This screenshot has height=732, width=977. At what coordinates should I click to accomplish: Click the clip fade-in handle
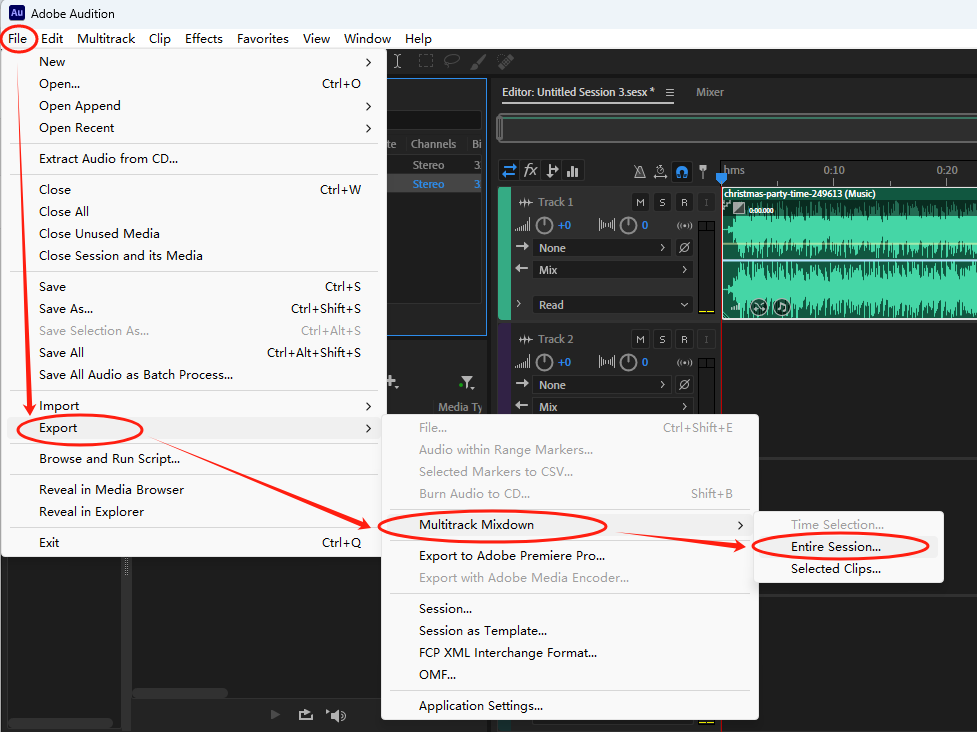tap(738, 209)
